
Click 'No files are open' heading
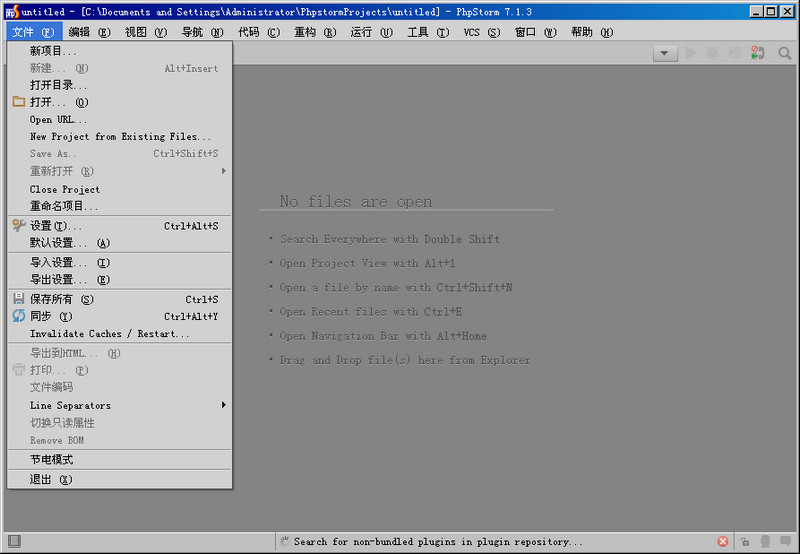coord(356,202)
